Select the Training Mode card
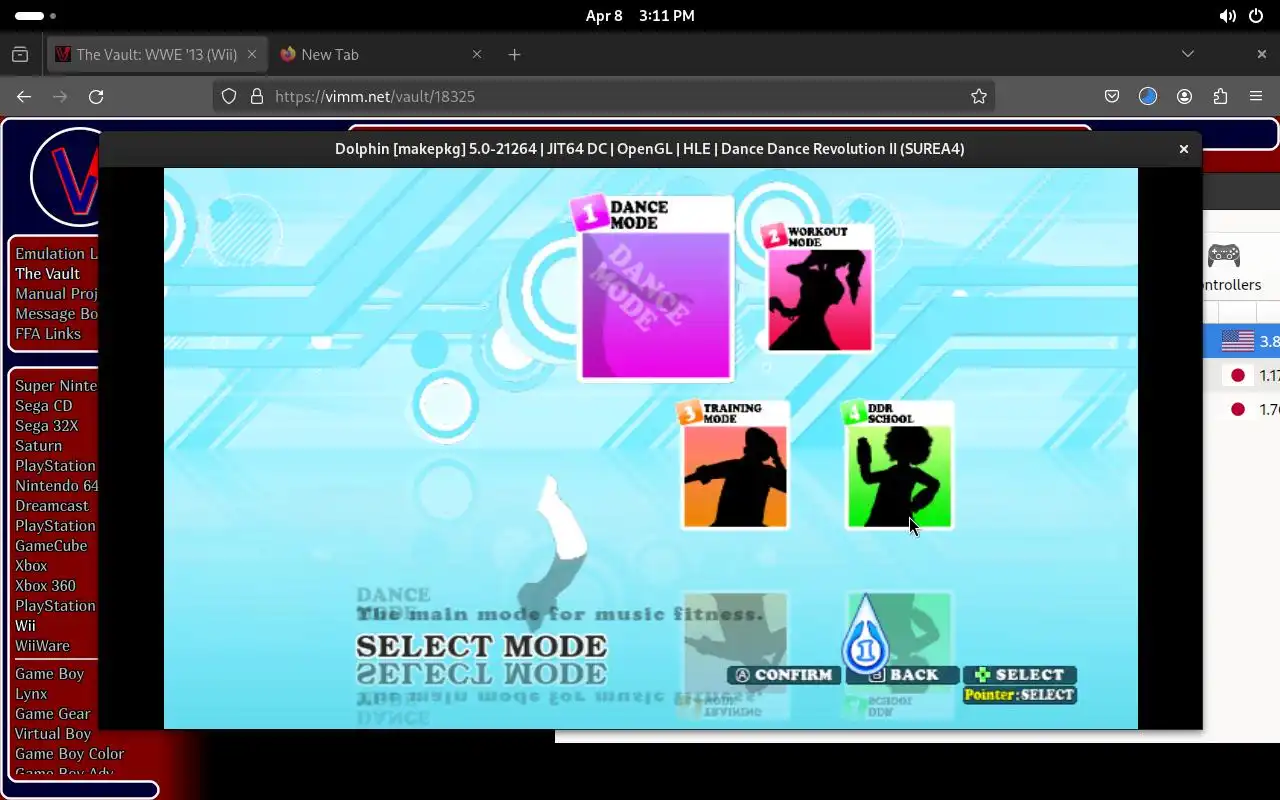Viewport: 1280px width, 800px height. 735,464
